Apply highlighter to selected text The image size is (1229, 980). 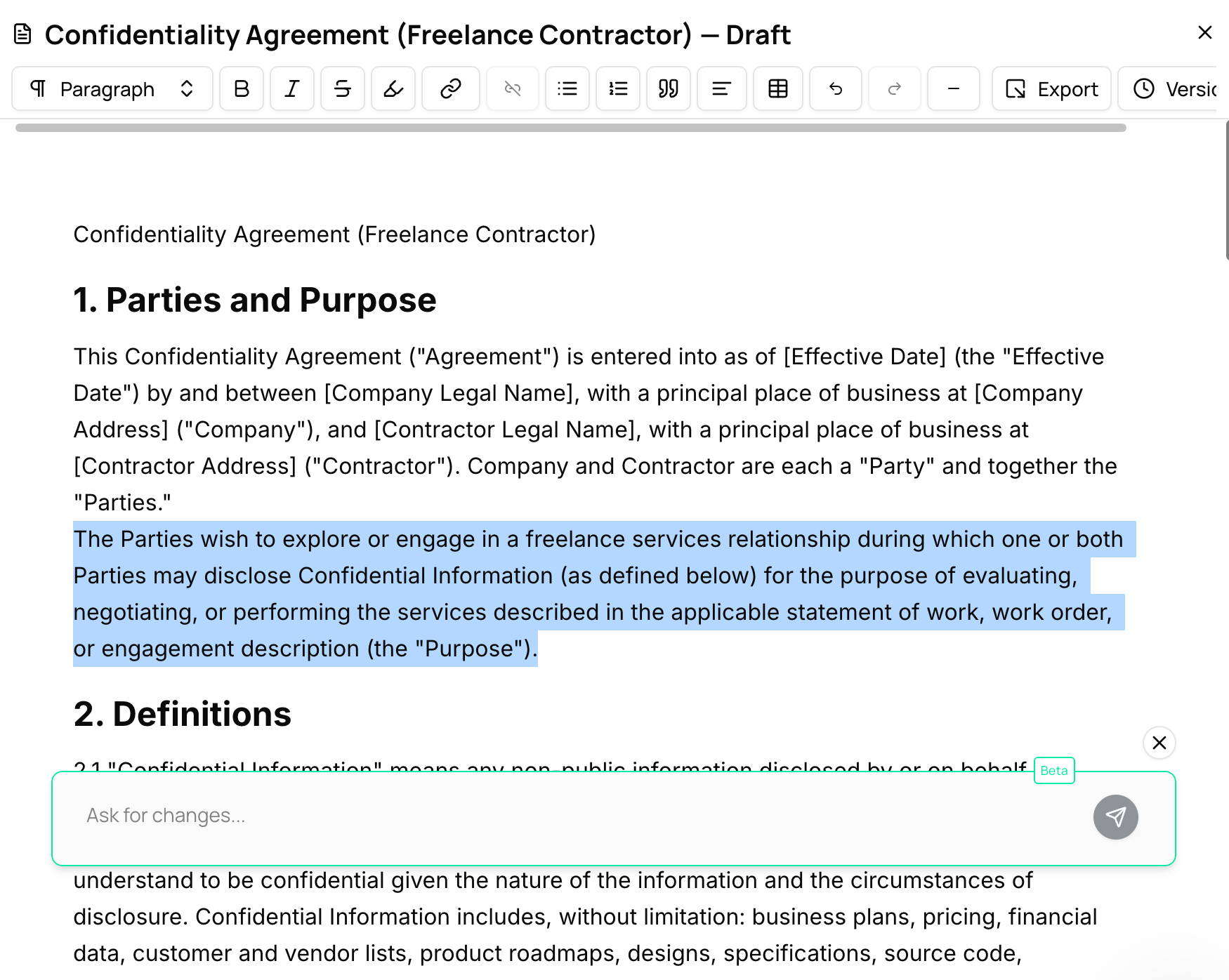pyautogui.click(x=393, y=89)
